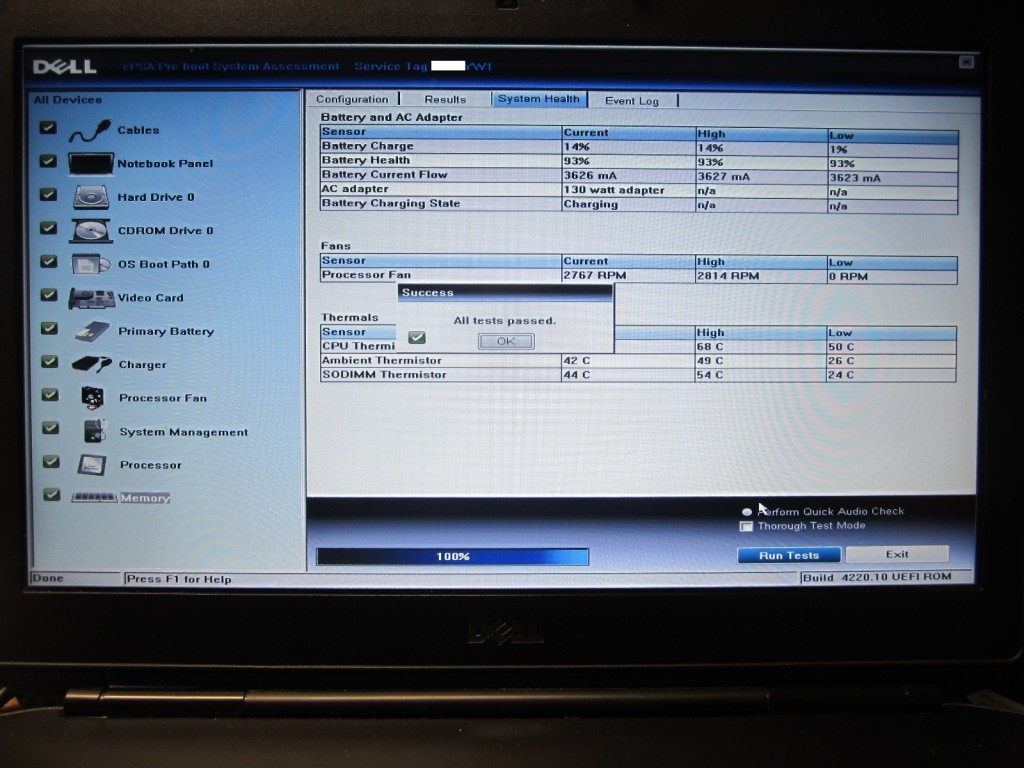Toggle the System Management checkbox
The image size is (1024, 768).
(x=51, y=428)
